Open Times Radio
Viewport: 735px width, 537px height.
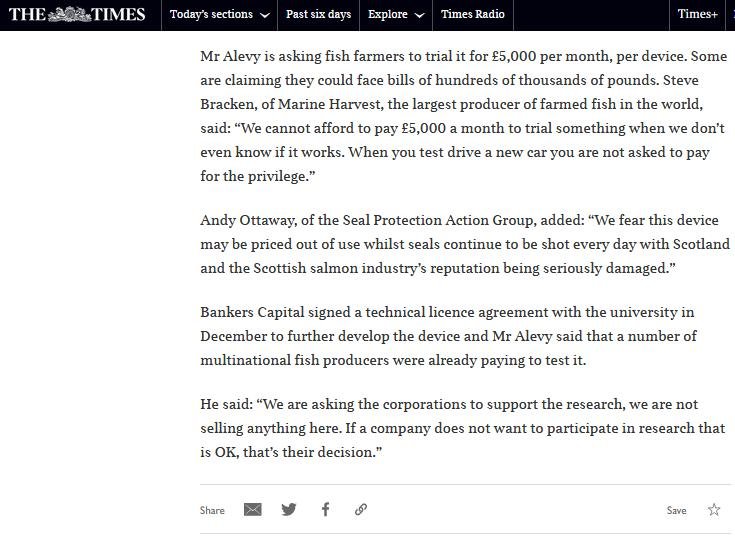coord(473,14)
